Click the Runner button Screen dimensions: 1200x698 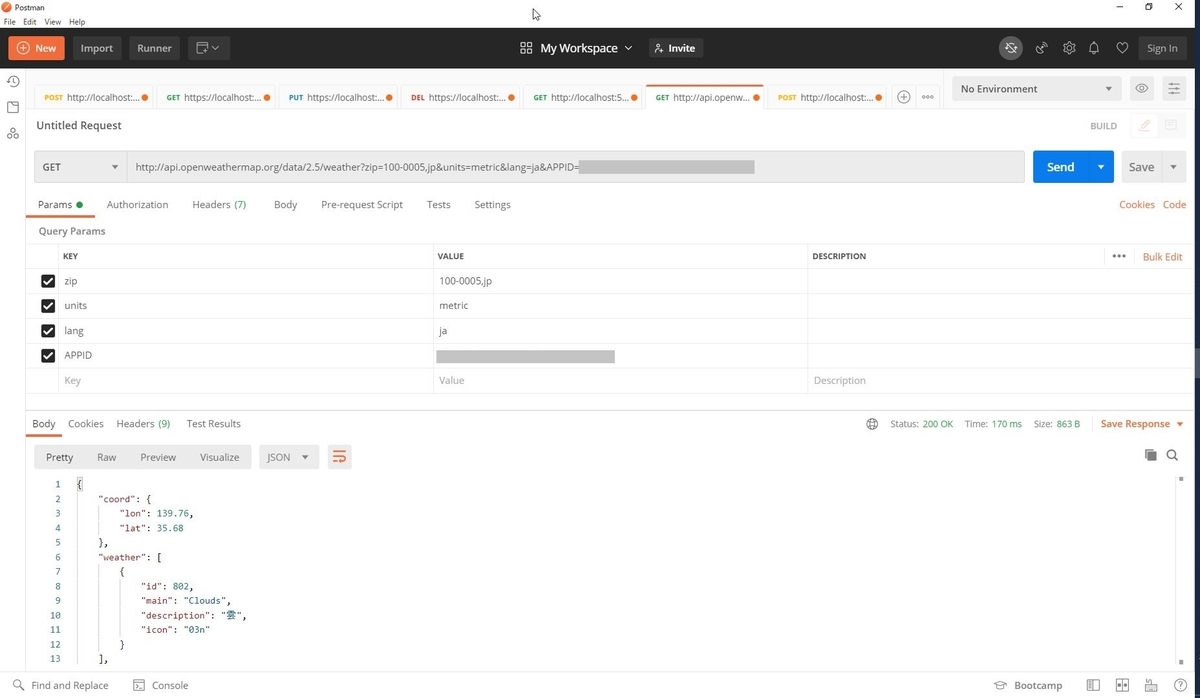pyautogui.click(x=154, y=48)
